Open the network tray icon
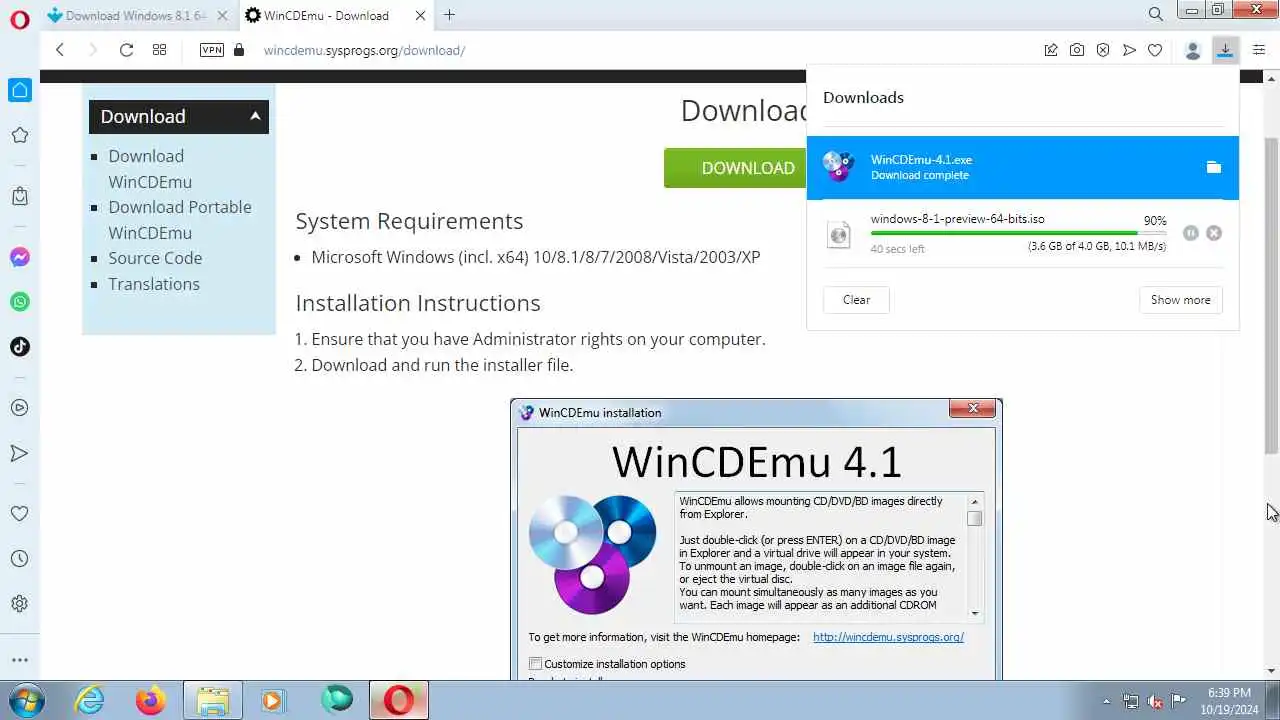 click(1131, 701)
